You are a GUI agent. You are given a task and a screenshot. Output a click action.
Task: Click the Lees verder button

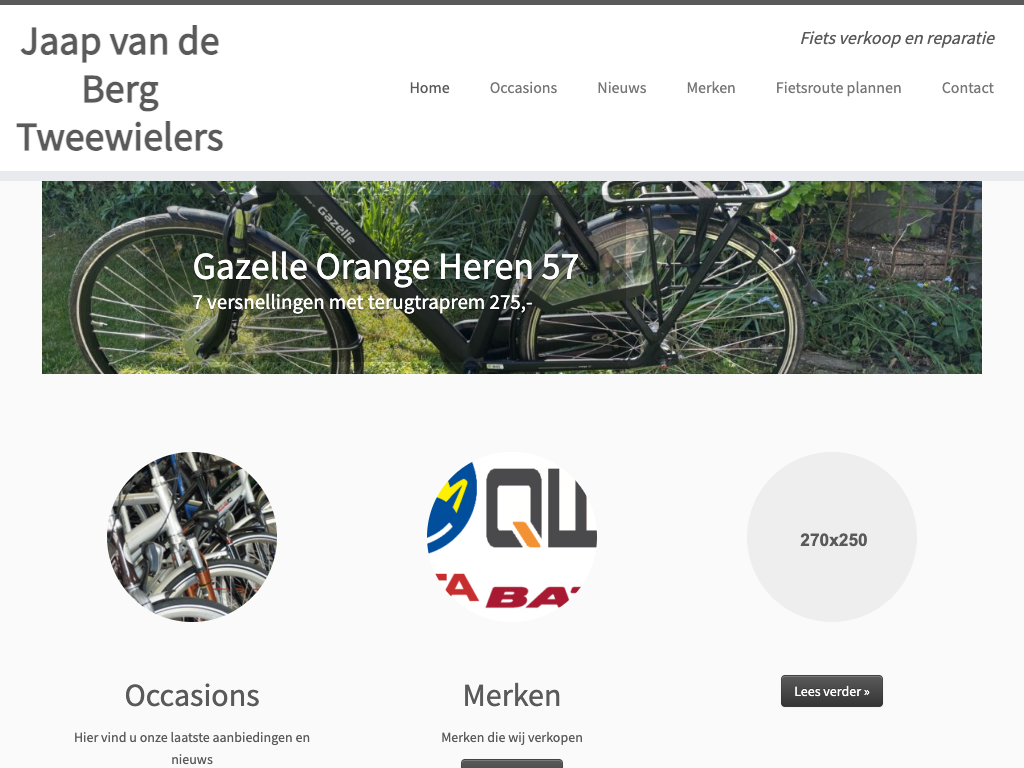click(x=831, y=691)
